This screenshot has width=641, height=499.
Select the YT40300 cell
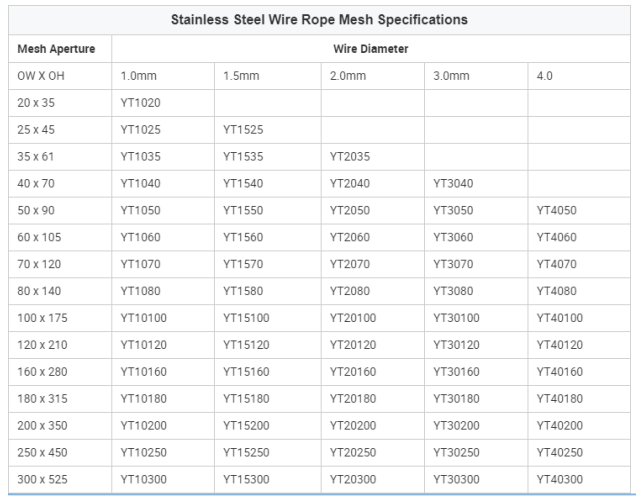point(579,479)
